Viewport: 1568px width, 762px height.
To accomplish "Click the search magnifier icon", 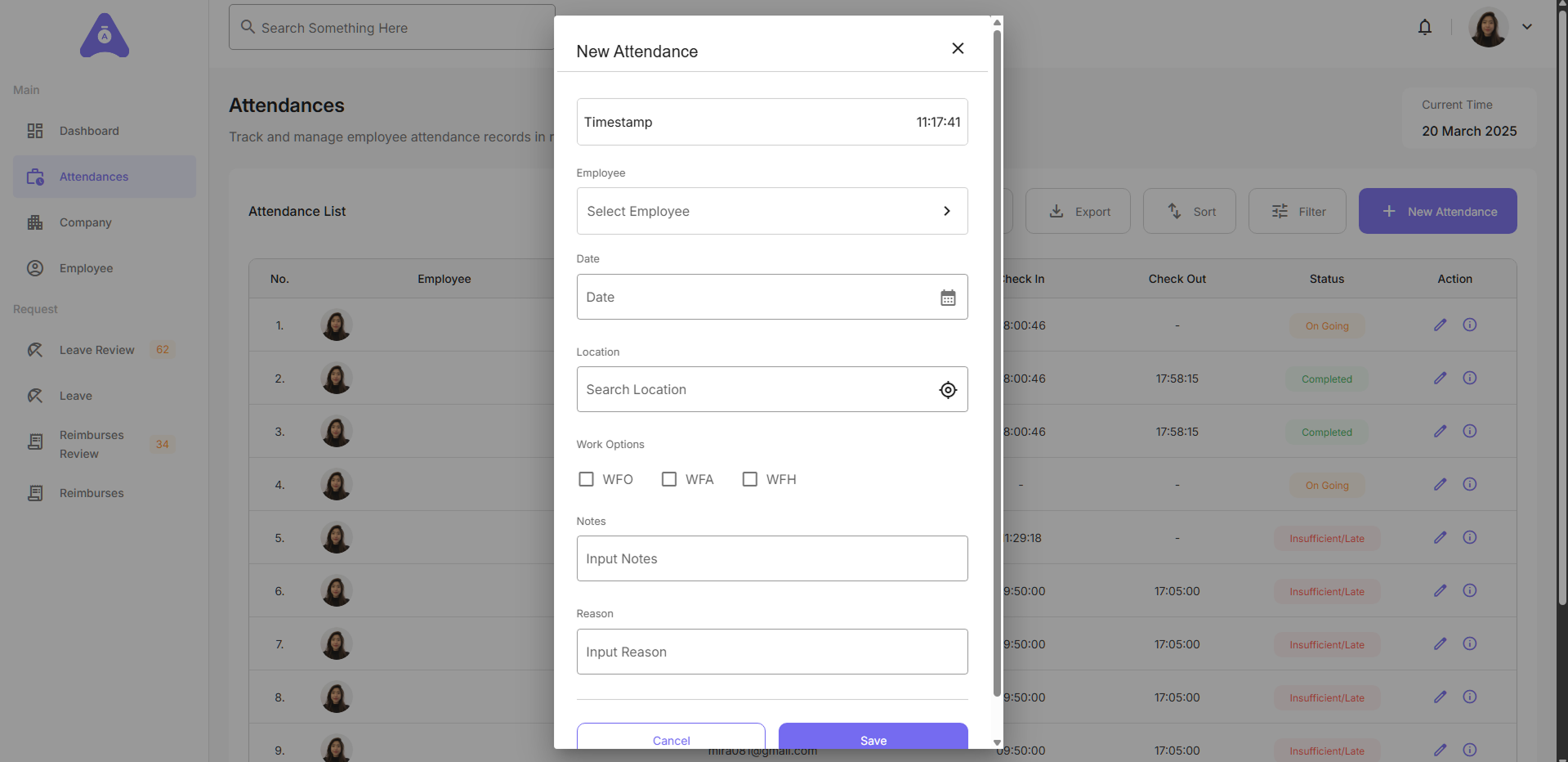I will click(x=248, y=27).
